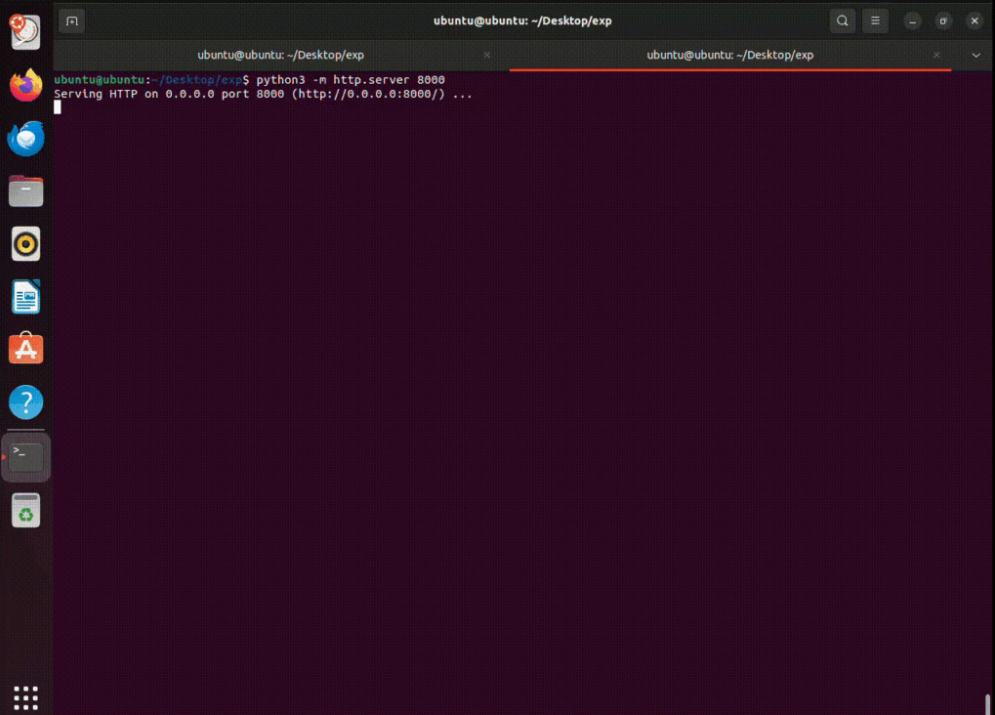Launch Rhythmbox music player

click(x=26, y=243)
